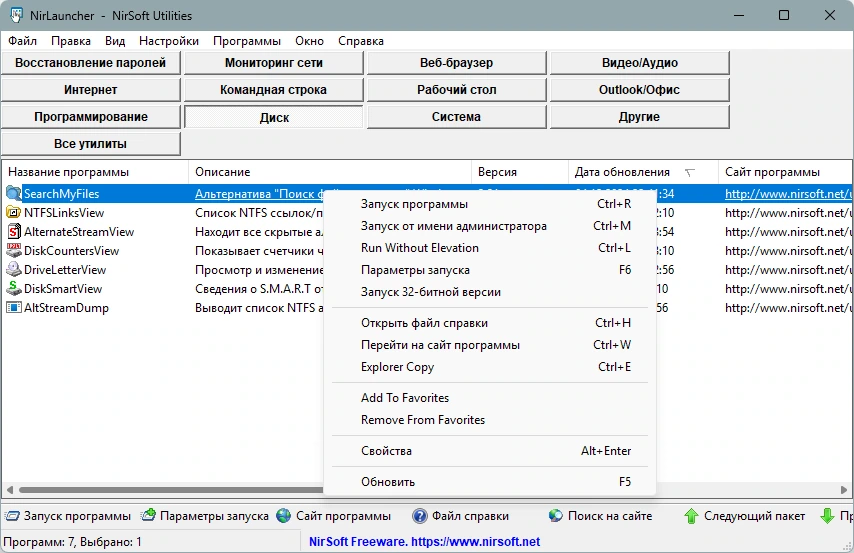Click the Сайт программы globe icon
Image resolution: width=854 pixels, height=553 pixels.
(x=283, y=515)
